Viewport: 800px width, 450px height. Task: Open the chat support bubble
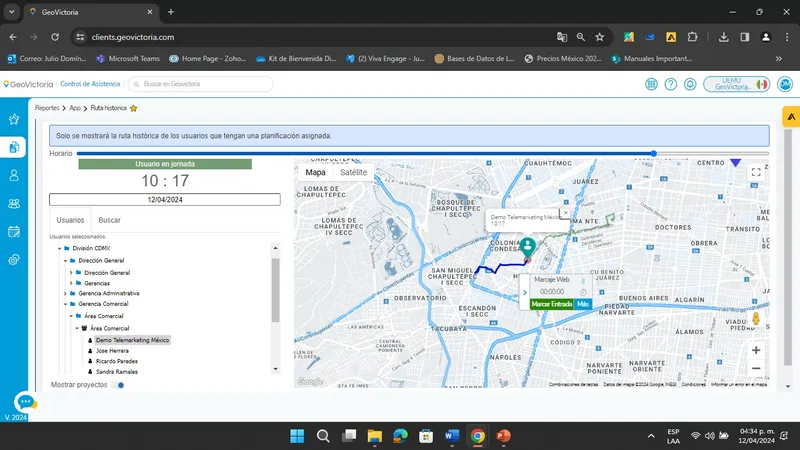click(x=26, y=402)
